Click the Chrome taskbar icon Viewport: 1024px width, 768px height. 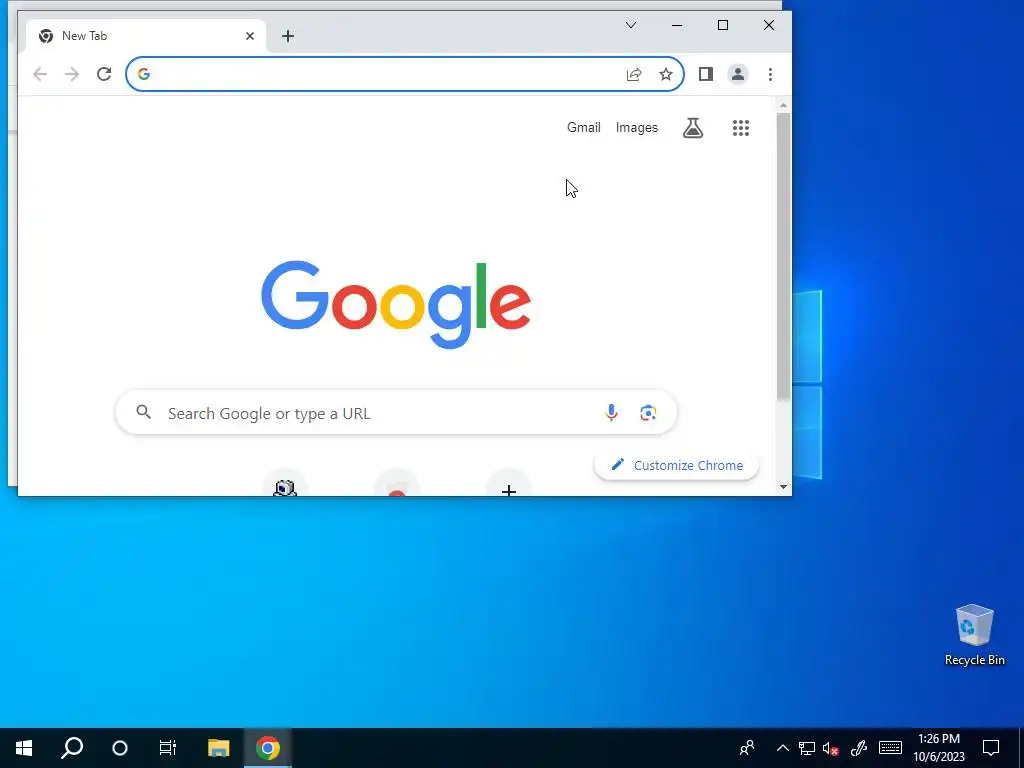268,748
